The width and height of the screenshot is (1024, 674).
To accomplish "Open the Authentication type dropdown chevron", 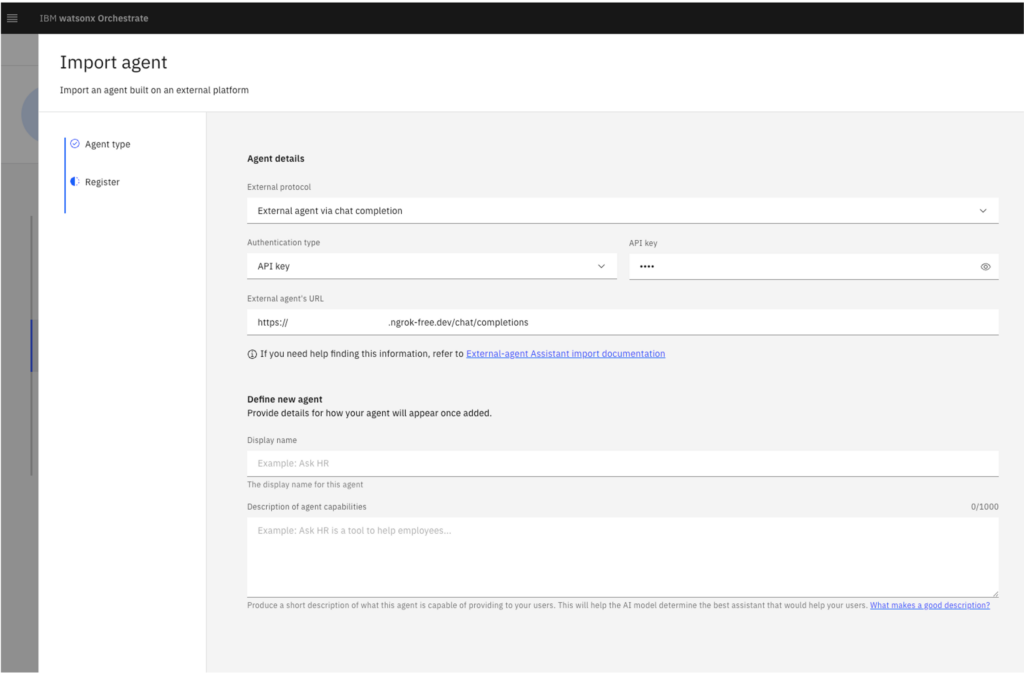I will point(601,266).
